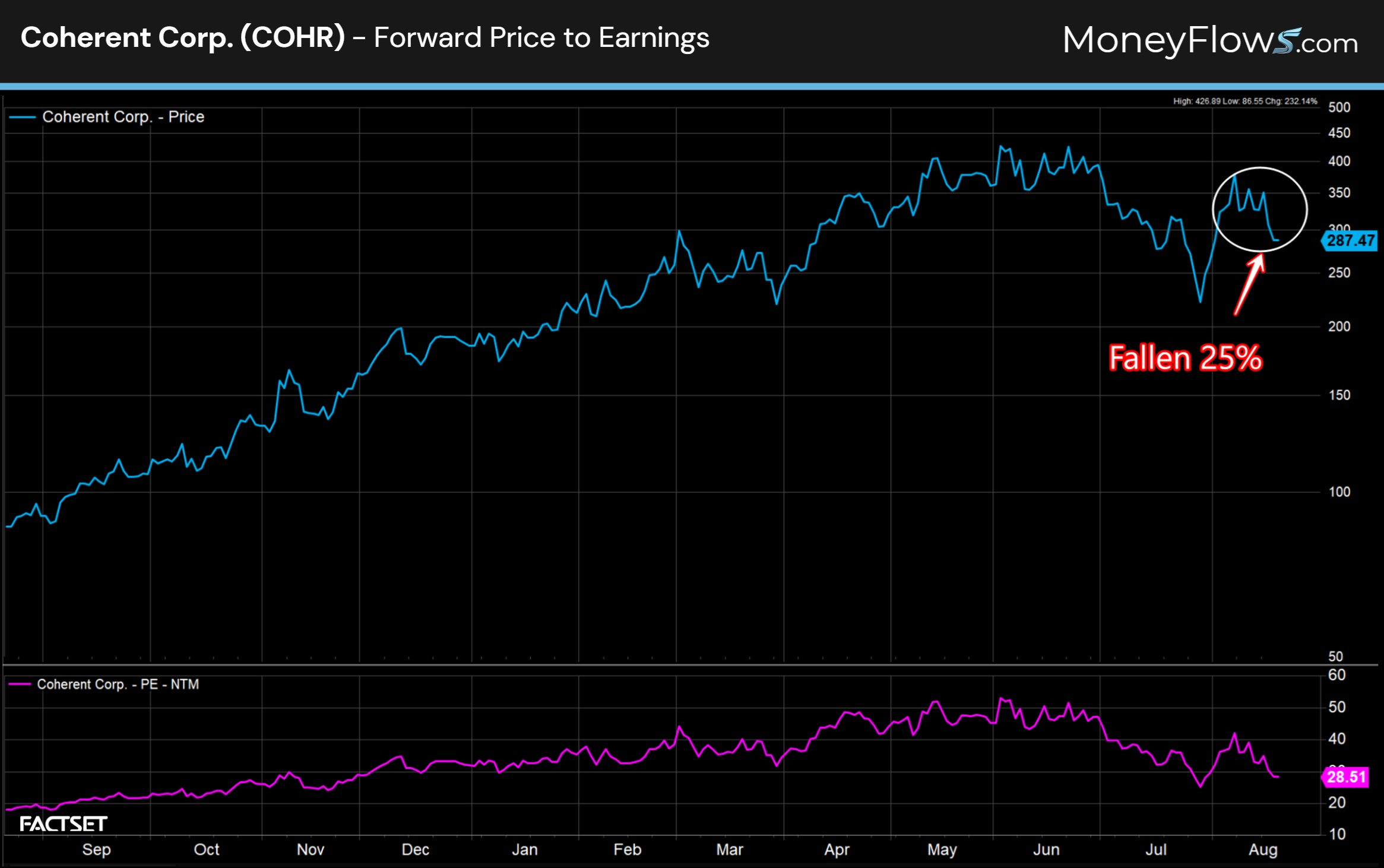The width and height of the screenshot is (1384, 868).
Task: Click the Nov month label
Action: point(311,850)
